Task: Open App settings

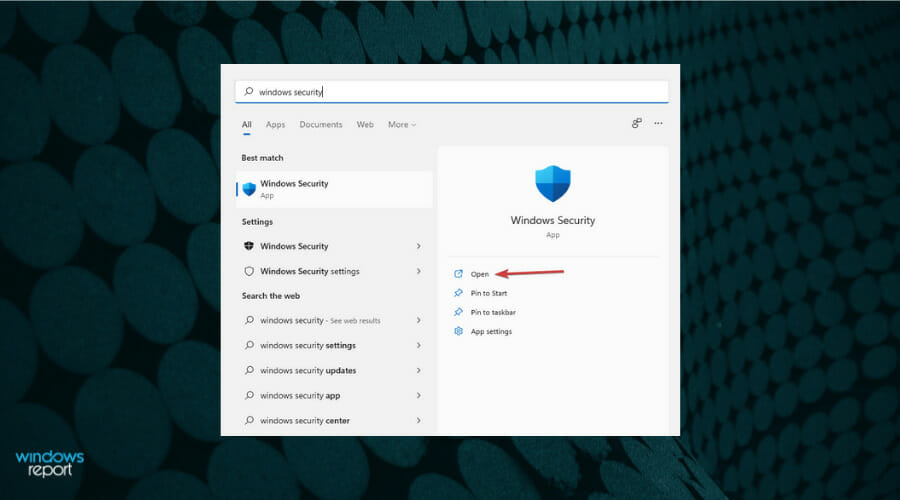Action: pyautogui.click(x=491, y=332)
